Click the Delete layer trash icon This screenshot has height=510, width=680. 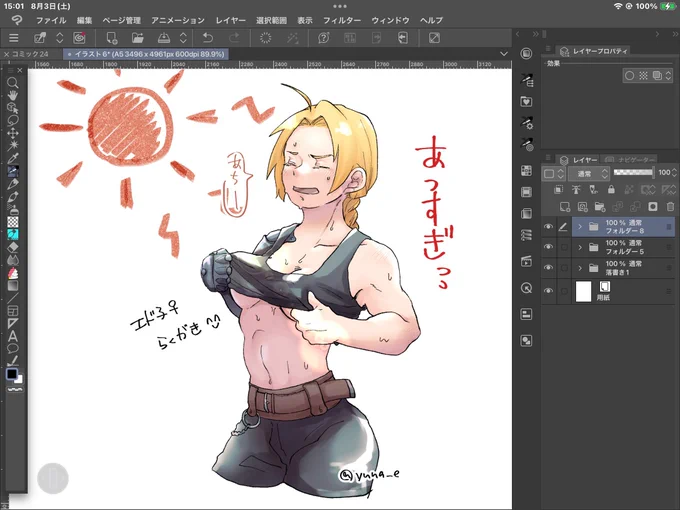tap(670, 207)
